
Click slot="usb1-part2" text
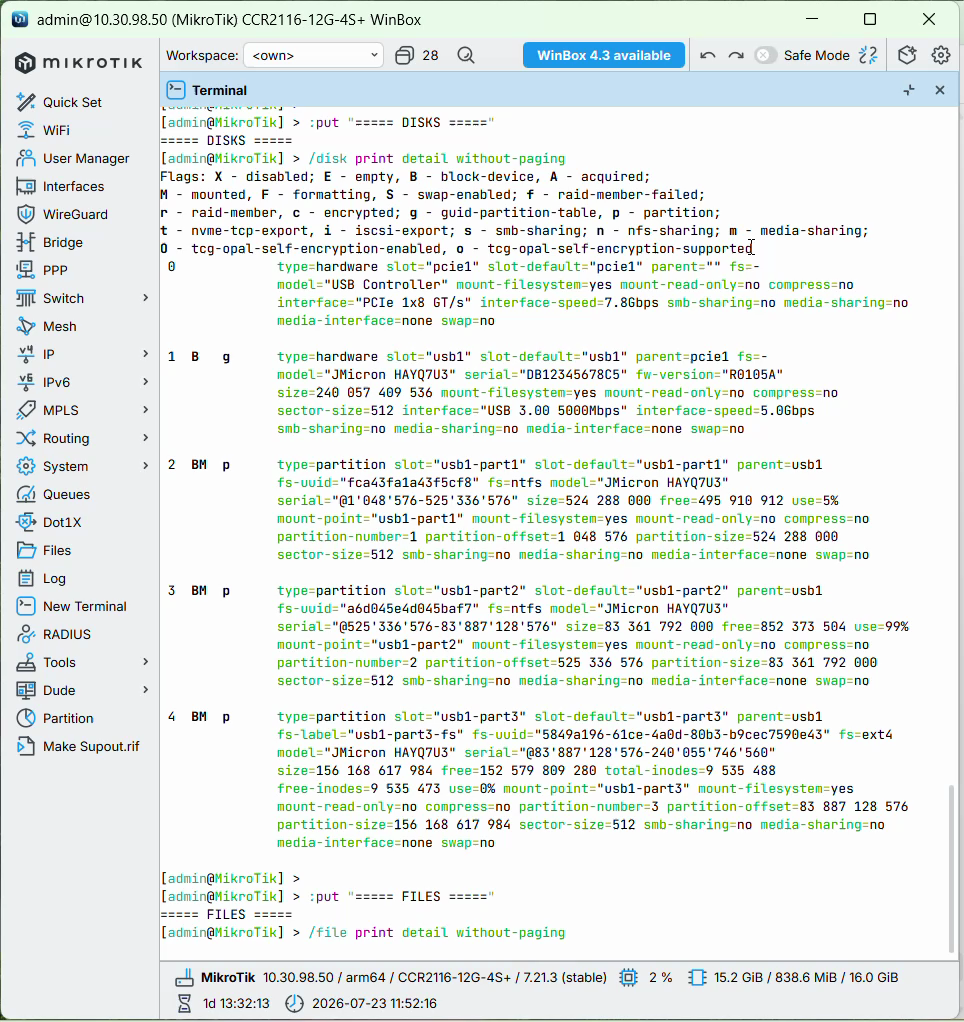tap(460, 591)
